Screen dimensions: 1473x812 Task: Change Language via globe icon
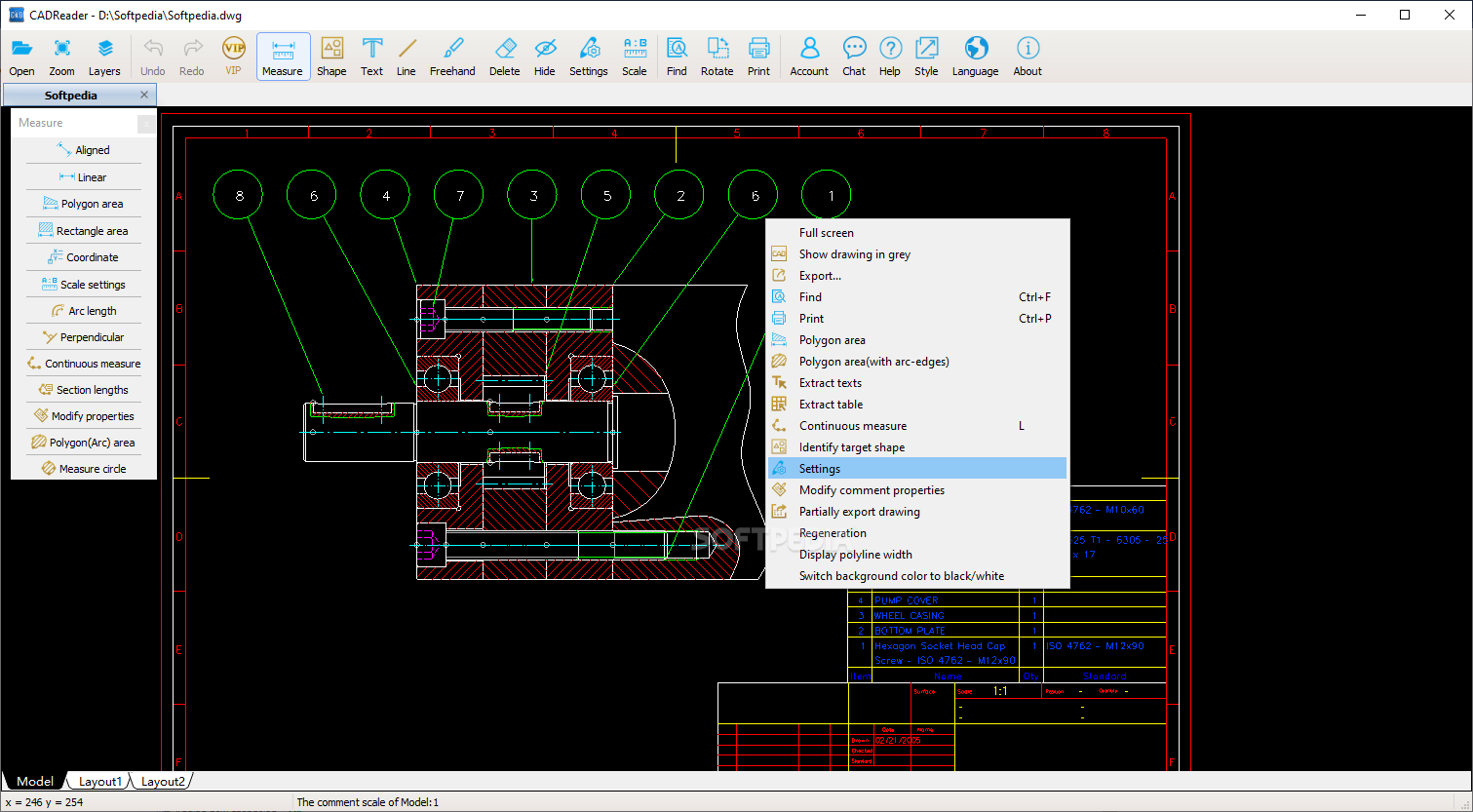point(976,57)
